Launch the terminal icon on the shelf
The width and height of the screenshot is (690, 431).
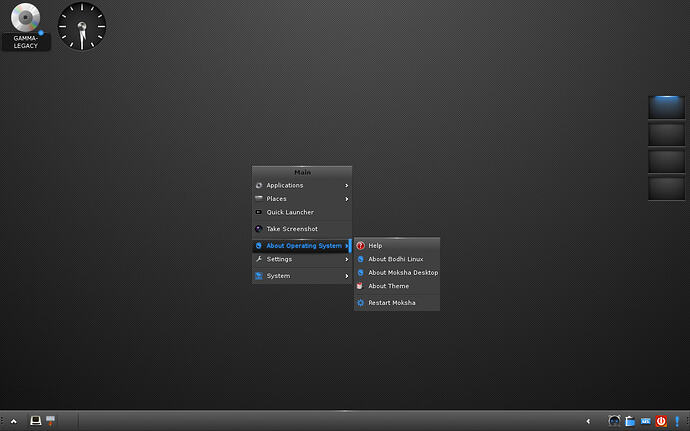[x=36, y=421]
